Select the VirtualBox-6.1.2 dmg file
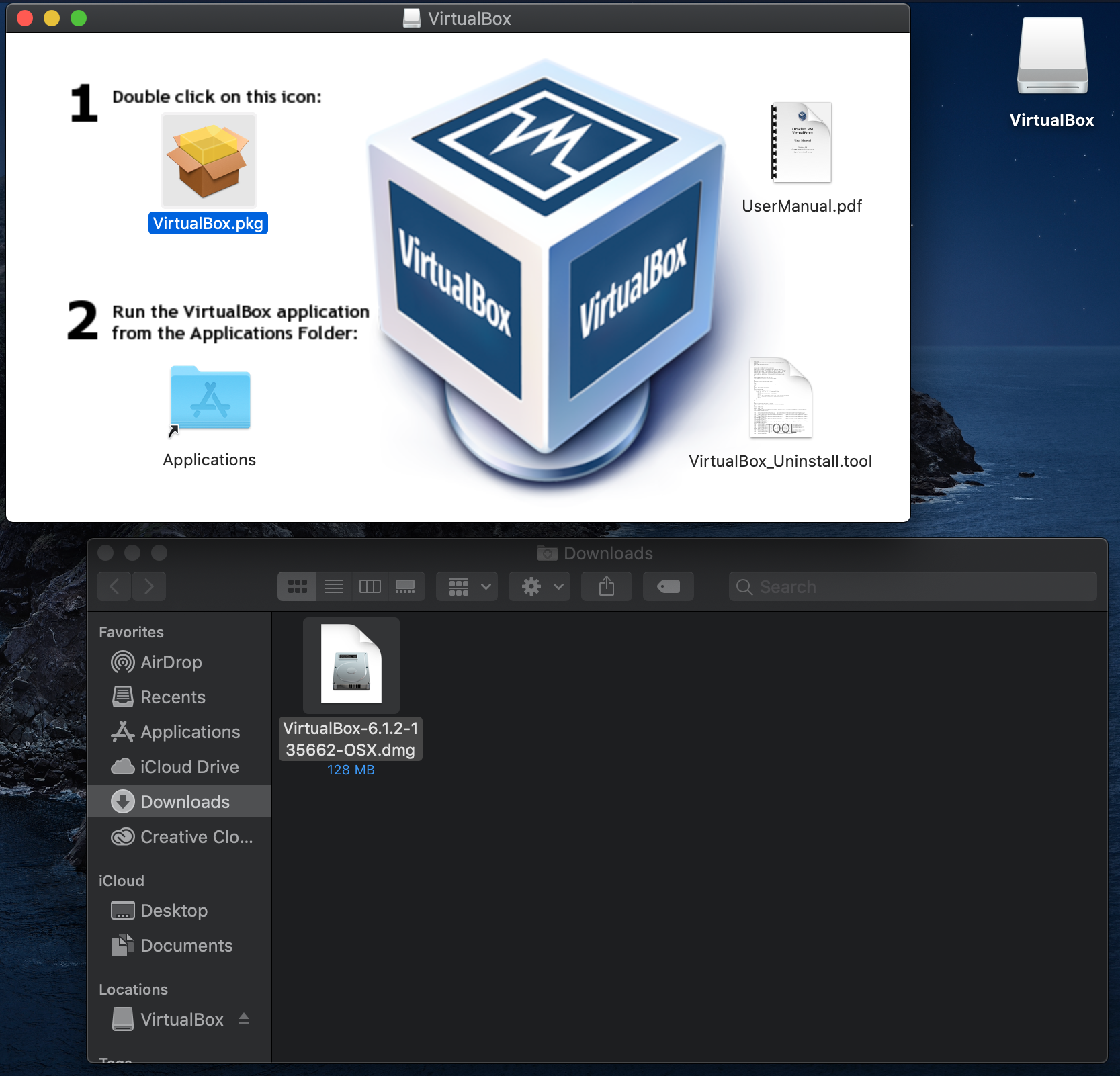This screenshot has height=1076, width=1120. tap(351, 666)
